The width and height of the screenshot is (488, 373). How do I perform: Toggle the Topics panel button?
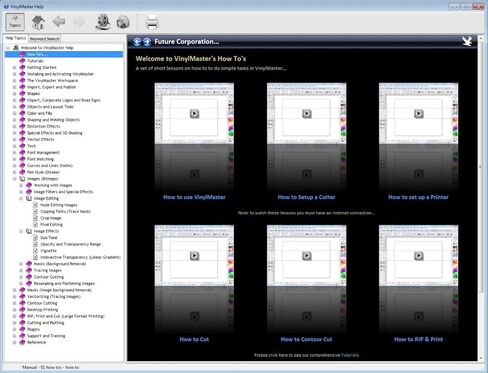tap(15, 22)
